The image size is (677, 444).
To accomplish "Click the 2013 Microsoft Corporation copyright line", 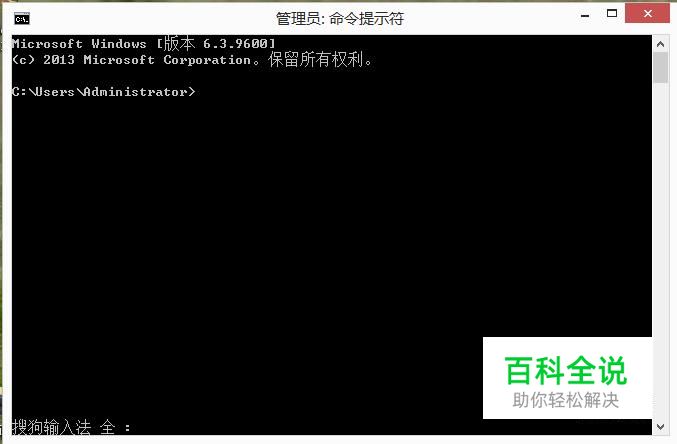I will [x=192, y=60].
